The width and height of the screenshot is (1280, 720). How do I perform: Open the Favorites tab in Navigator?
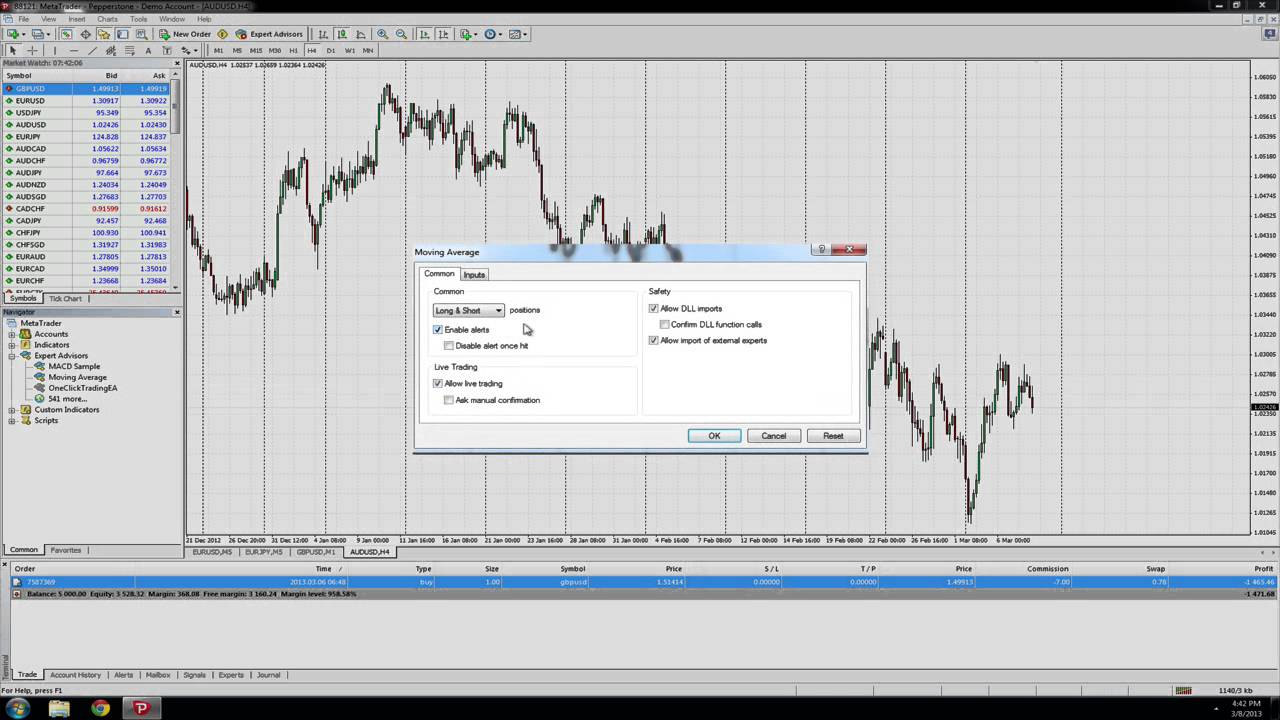(x=66, y=550)
